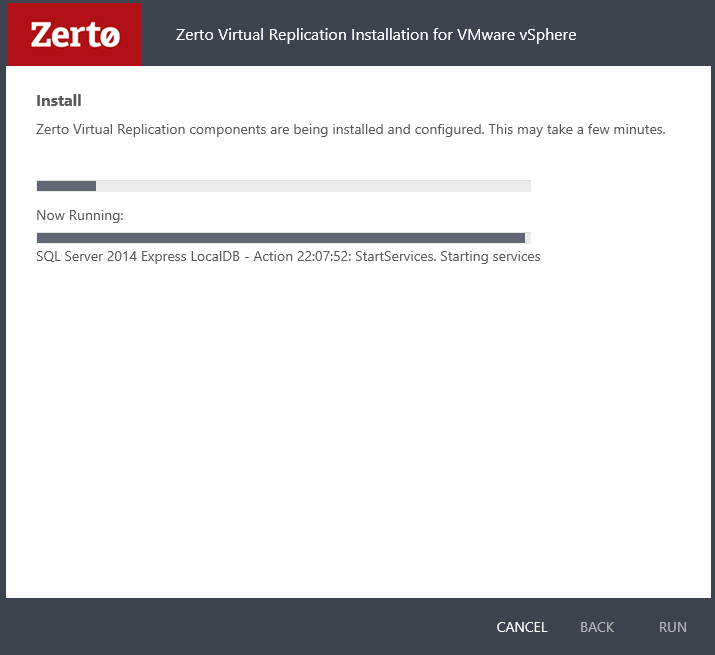This screenshot has height=655, width=715.
Task: Click the 'StartServices' action name
Action: (394, 257)
